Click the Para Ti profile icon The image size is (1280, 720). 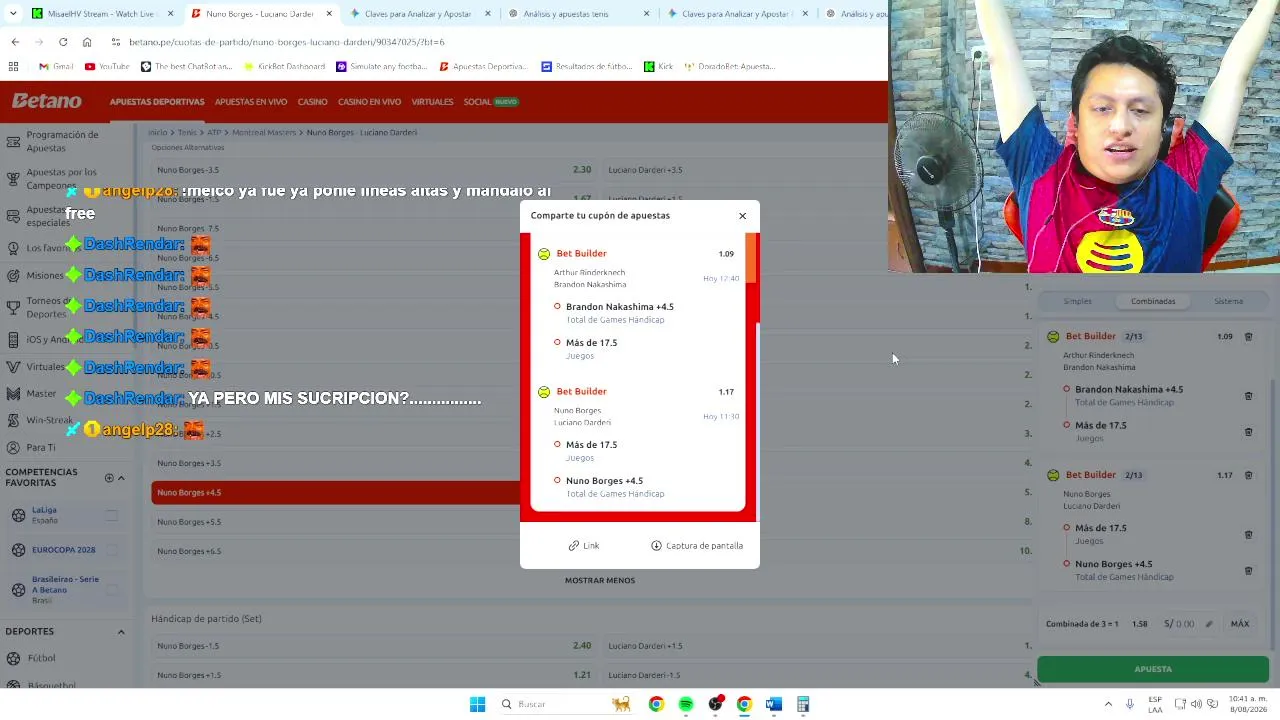tap(13, 448)
